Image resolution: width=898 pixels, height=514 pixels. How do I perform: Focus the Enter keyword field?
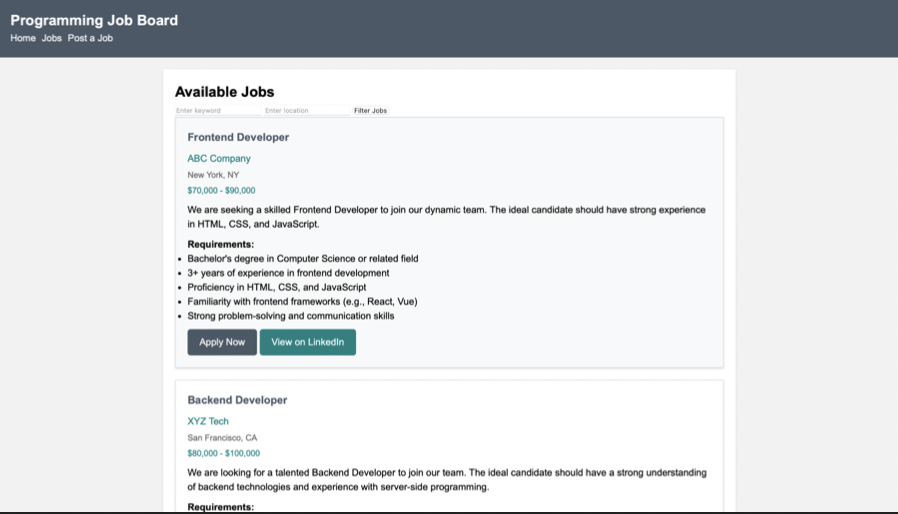tap(218, 111)
